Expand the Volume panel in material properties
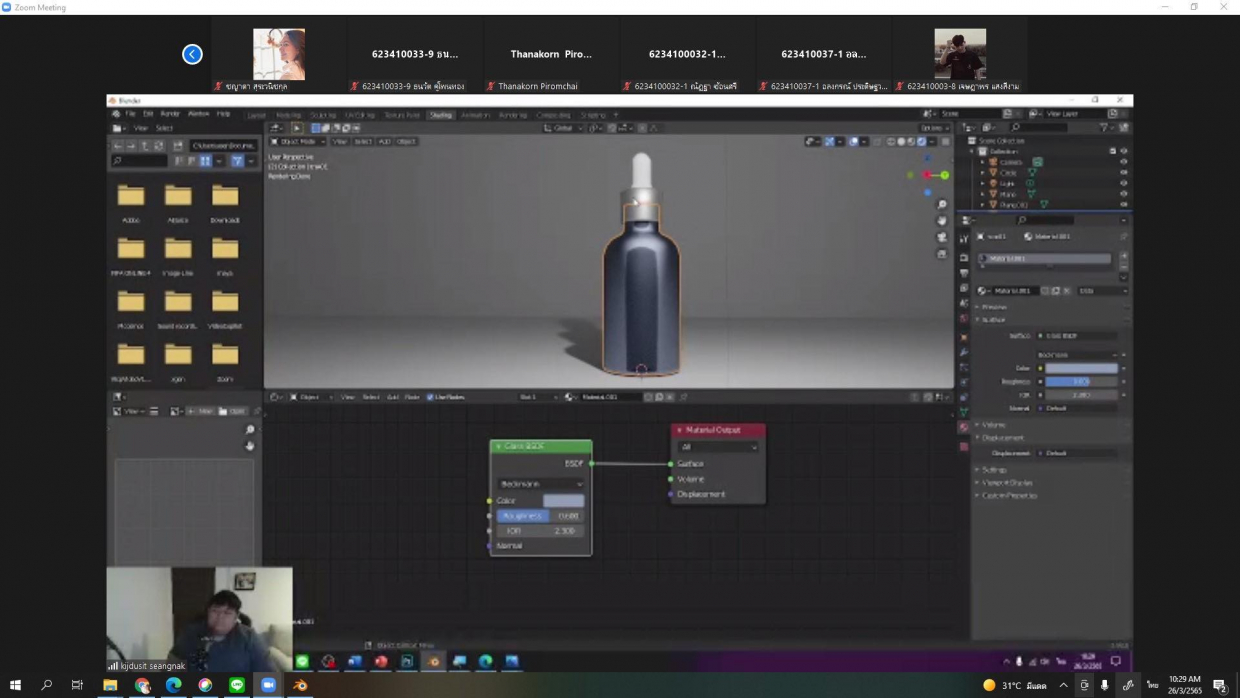Viewport: 1240px width, 698px height. point(993,425)
